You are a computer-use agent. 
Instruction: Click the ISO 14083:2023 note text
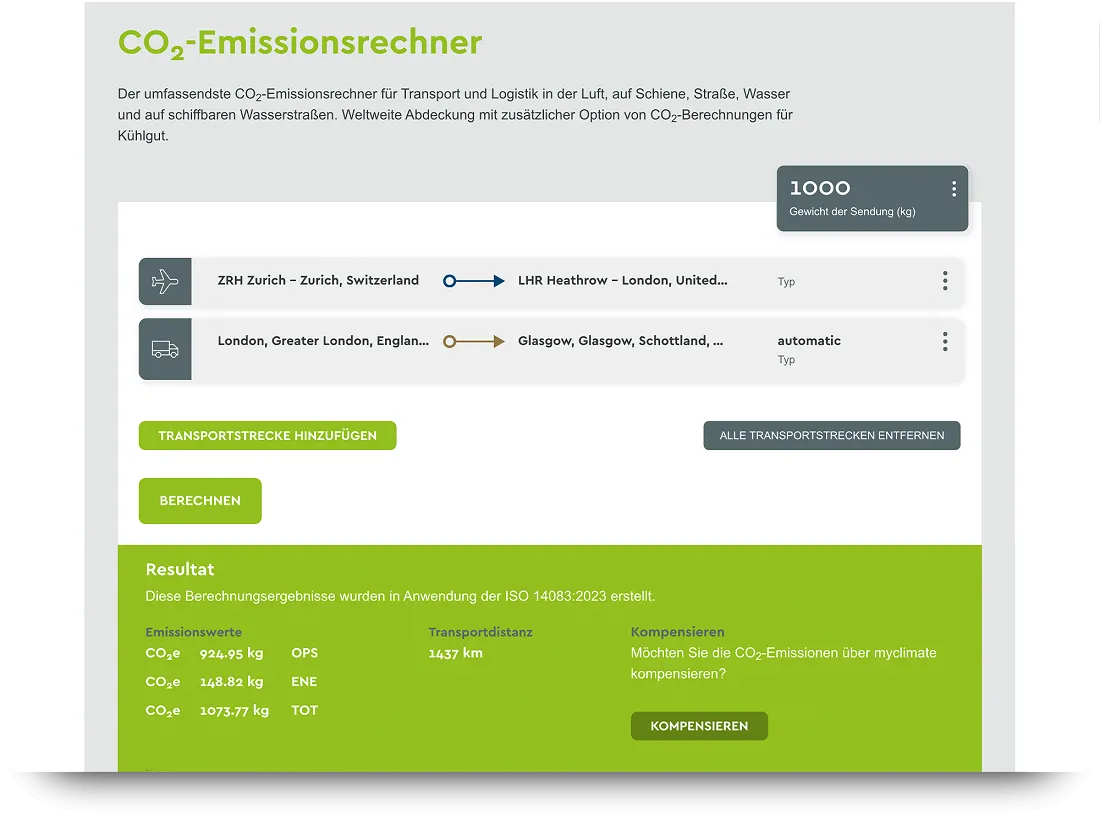[400, 596]
